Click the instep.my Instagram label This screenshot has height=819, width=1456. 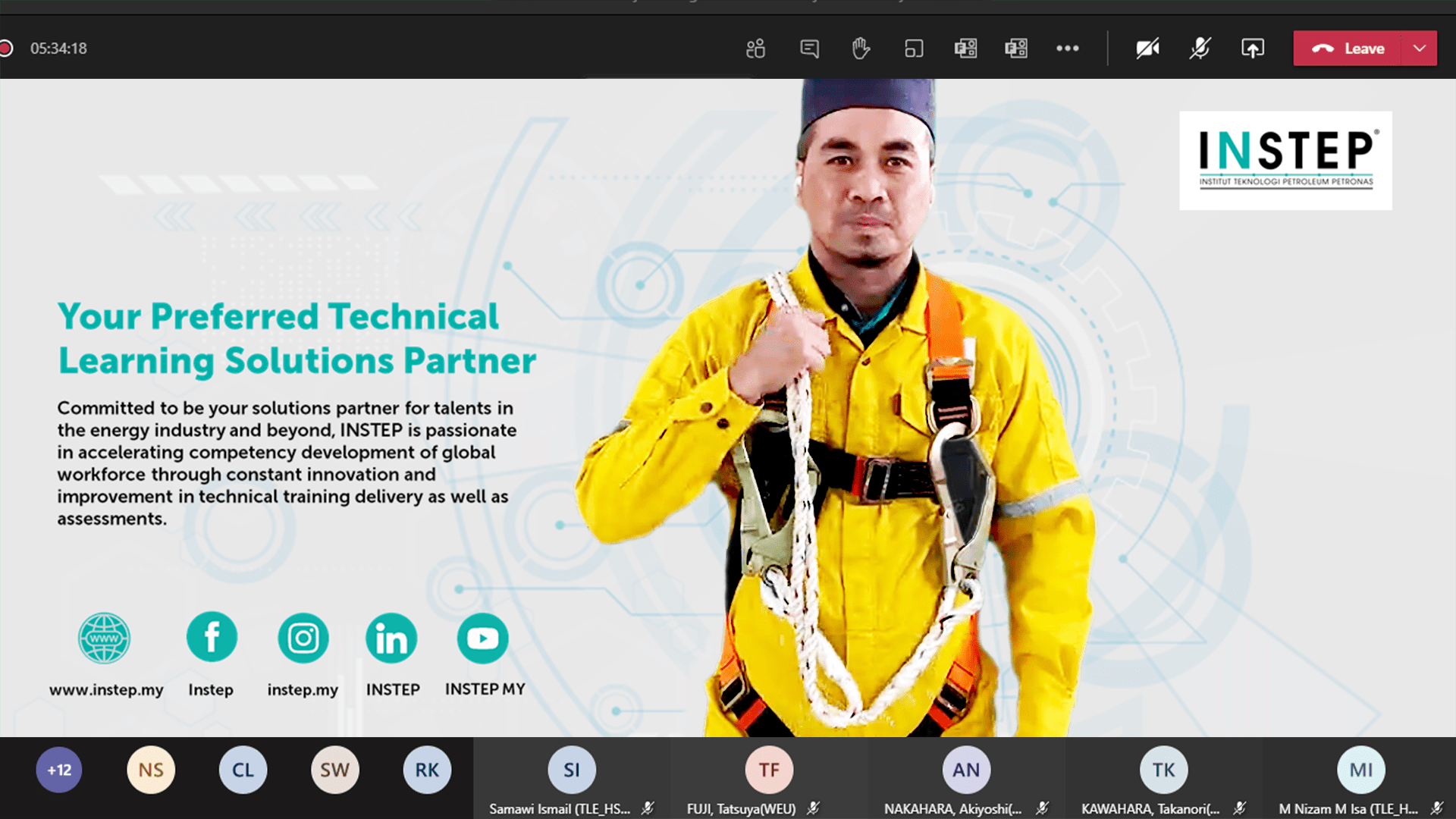[x=303, y=690]
